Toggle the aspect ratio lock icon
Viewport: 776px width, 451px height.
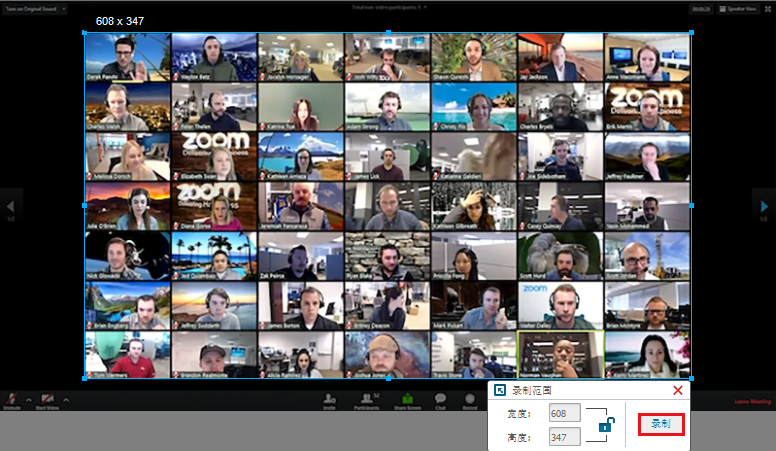click(x=606, y=425)
